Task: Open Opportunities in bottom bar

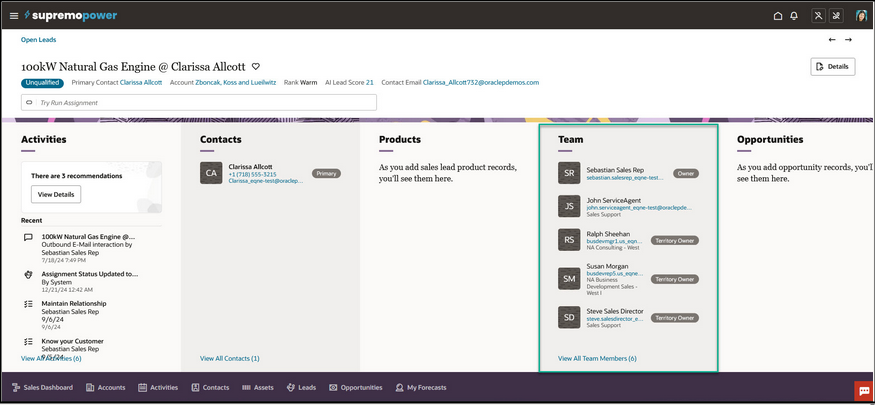Action: (356, 387)
